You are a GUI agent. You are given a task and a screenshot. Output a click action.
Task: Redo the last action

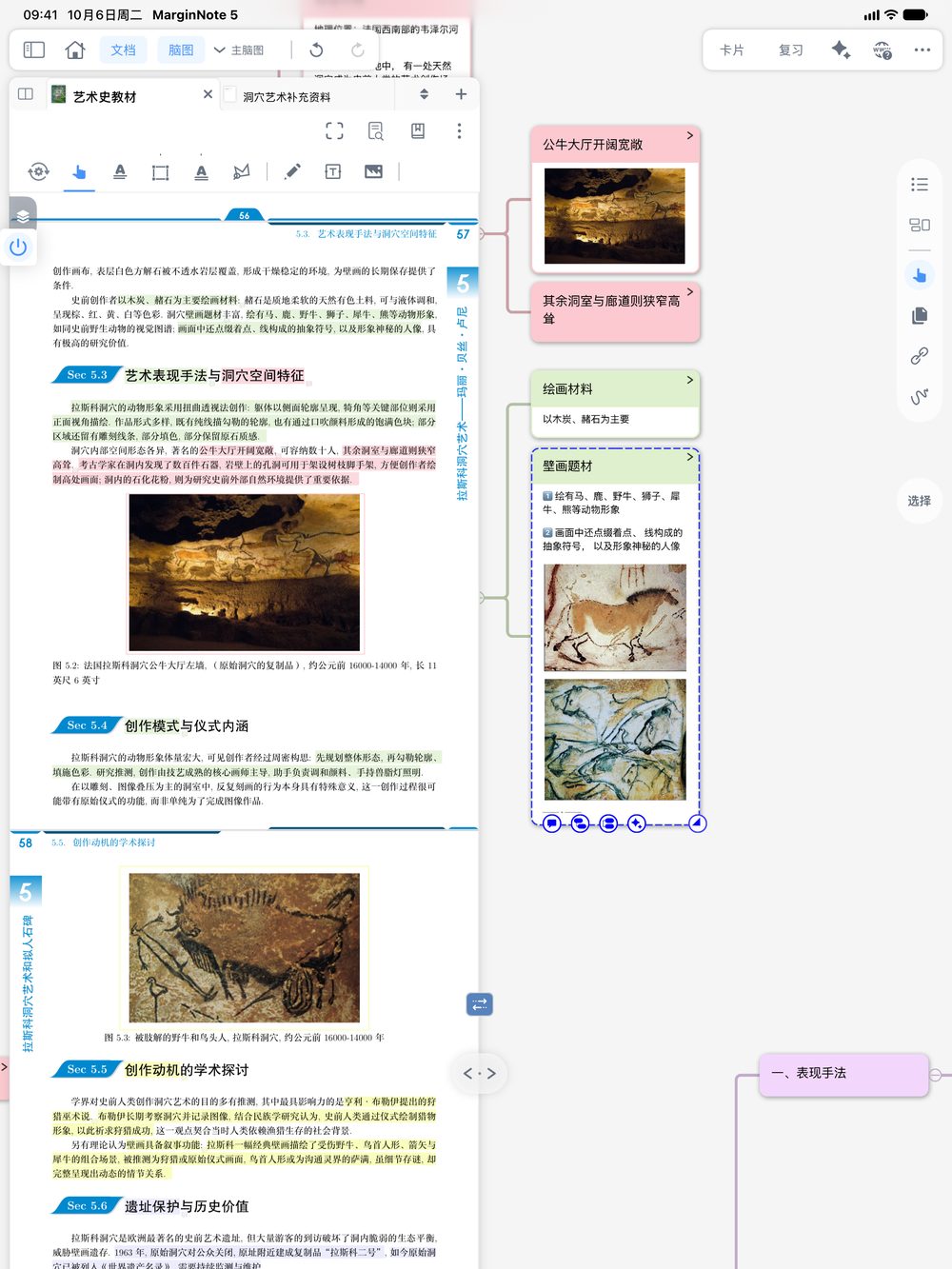[358, 50]
